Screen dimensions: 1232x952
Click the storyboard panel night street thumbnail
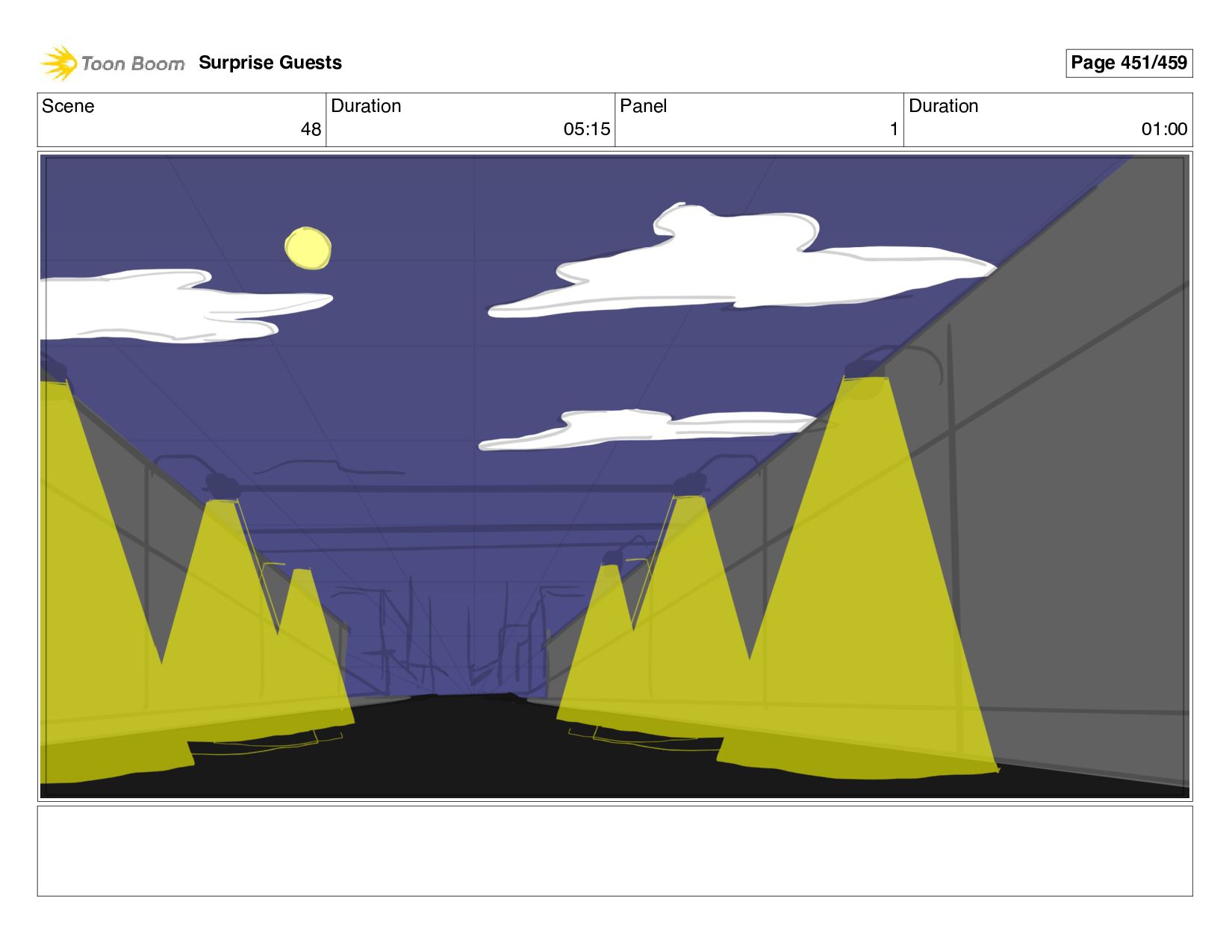[x=615, y=476]
